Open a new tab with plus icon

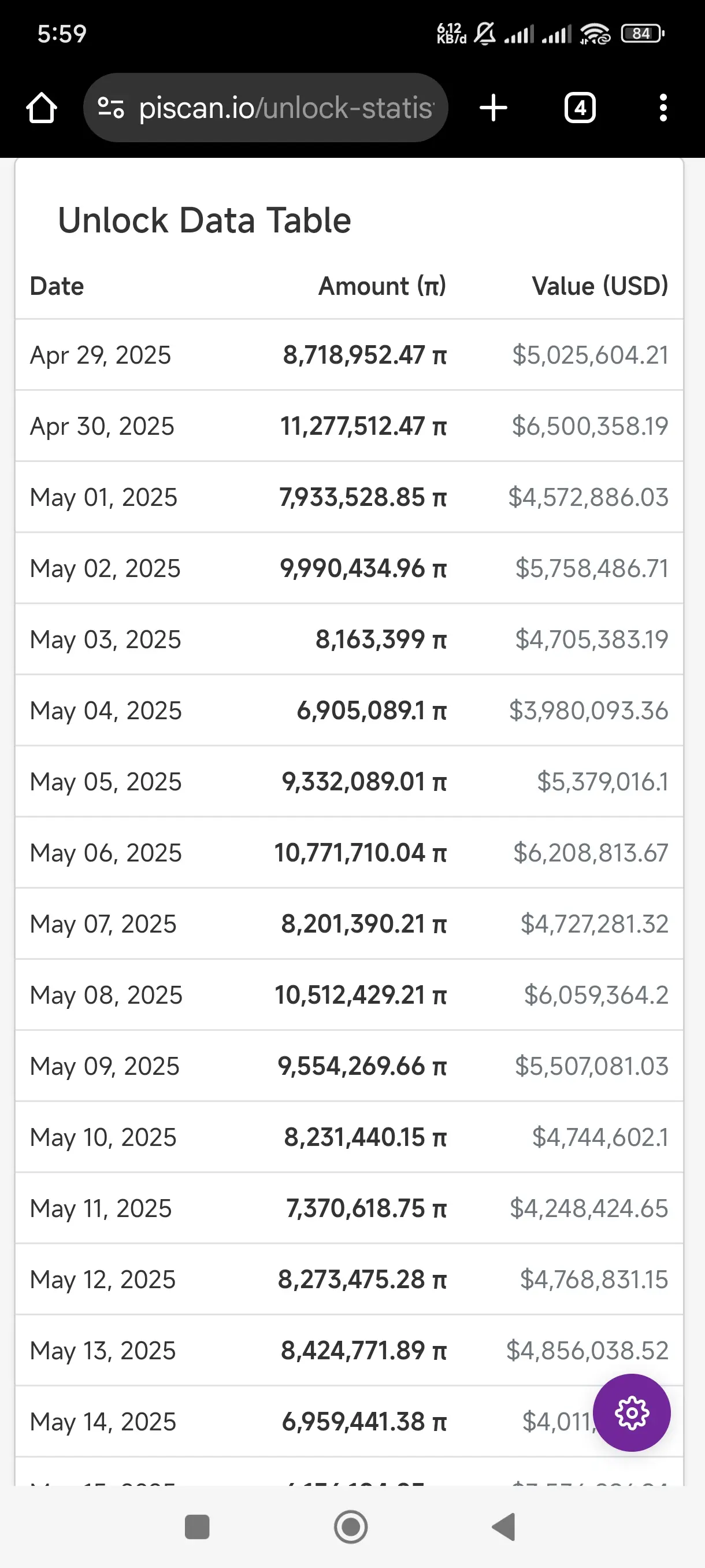coord(493,108)
